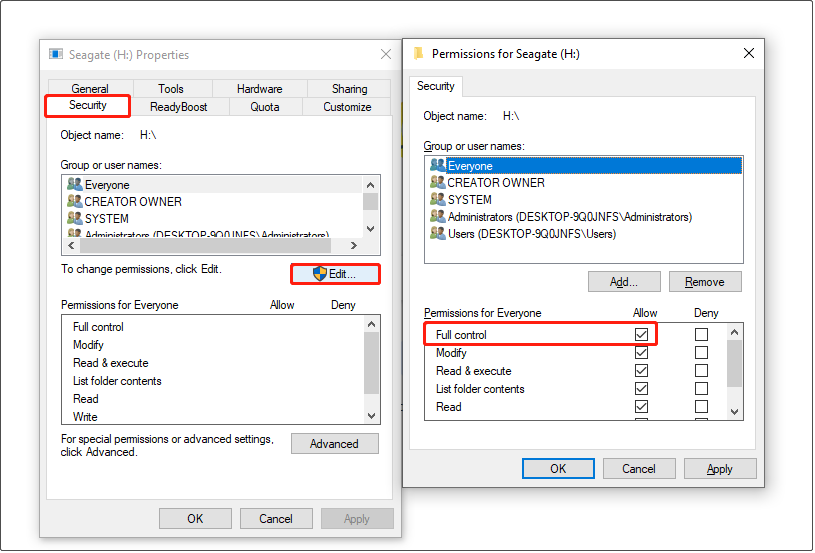Check Deny checkbox for Read
Image resolution: width=815 pixels, height=553 pixels.
pyautogui.click(x=701, y=406)
